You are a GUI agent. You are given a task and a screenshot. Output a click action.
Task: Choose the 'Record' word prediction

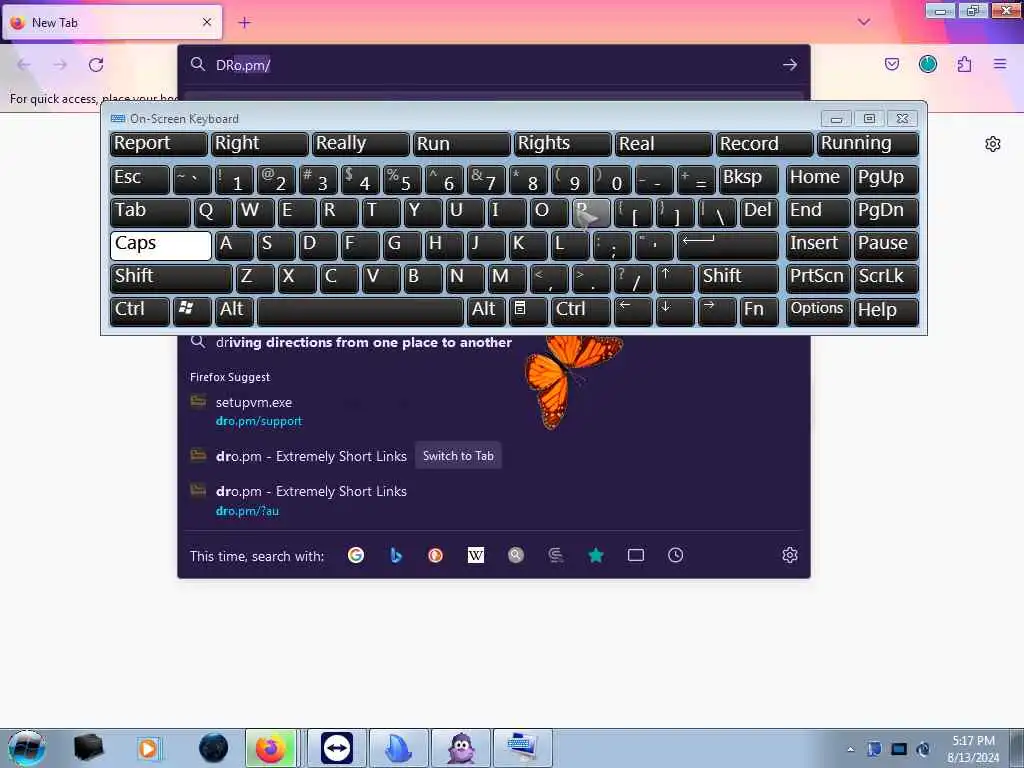pos(765,144)
